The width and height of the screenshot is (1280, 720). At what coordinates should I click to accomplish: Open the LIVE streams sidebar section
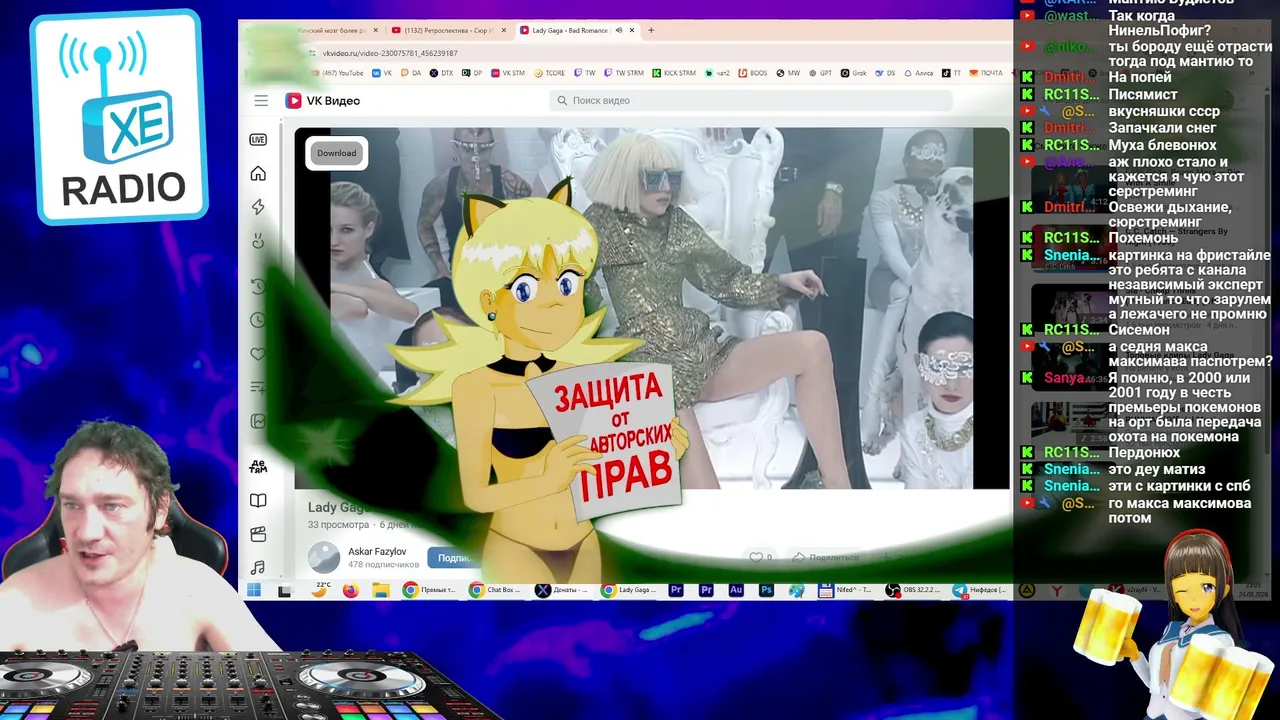[258, 140]
